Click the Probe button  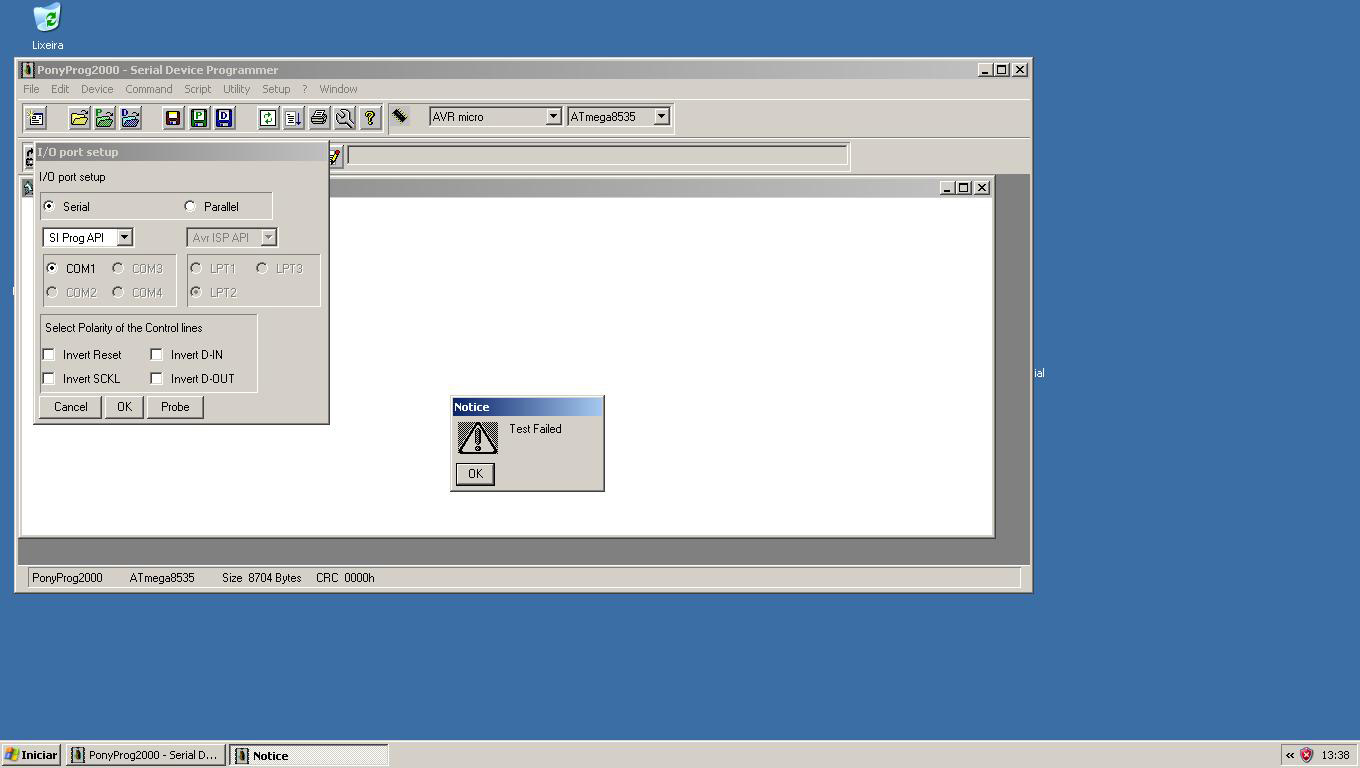pyautogui.click(x=175, y=407)
